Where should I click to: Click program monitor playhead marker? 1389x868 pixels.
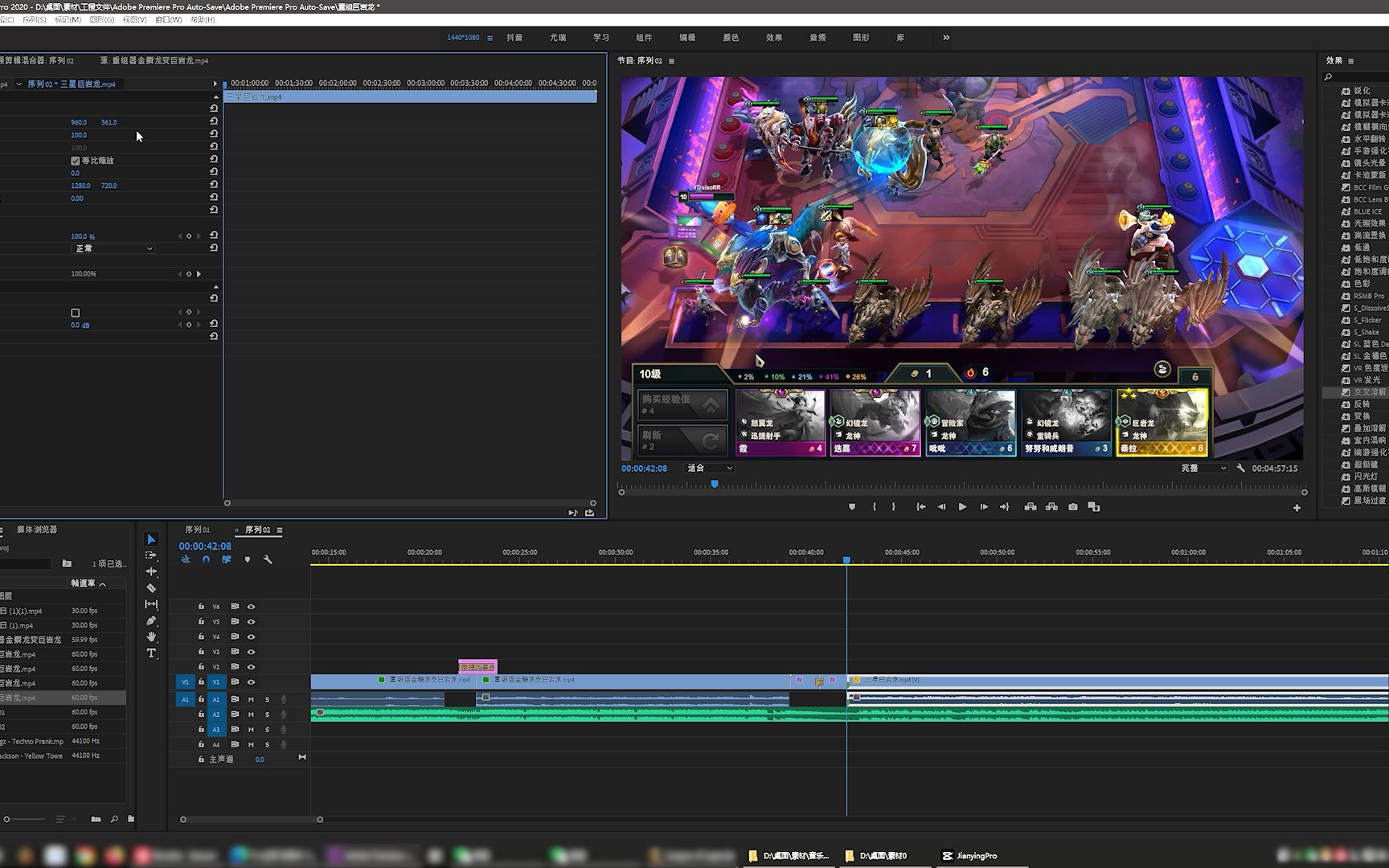715,484
